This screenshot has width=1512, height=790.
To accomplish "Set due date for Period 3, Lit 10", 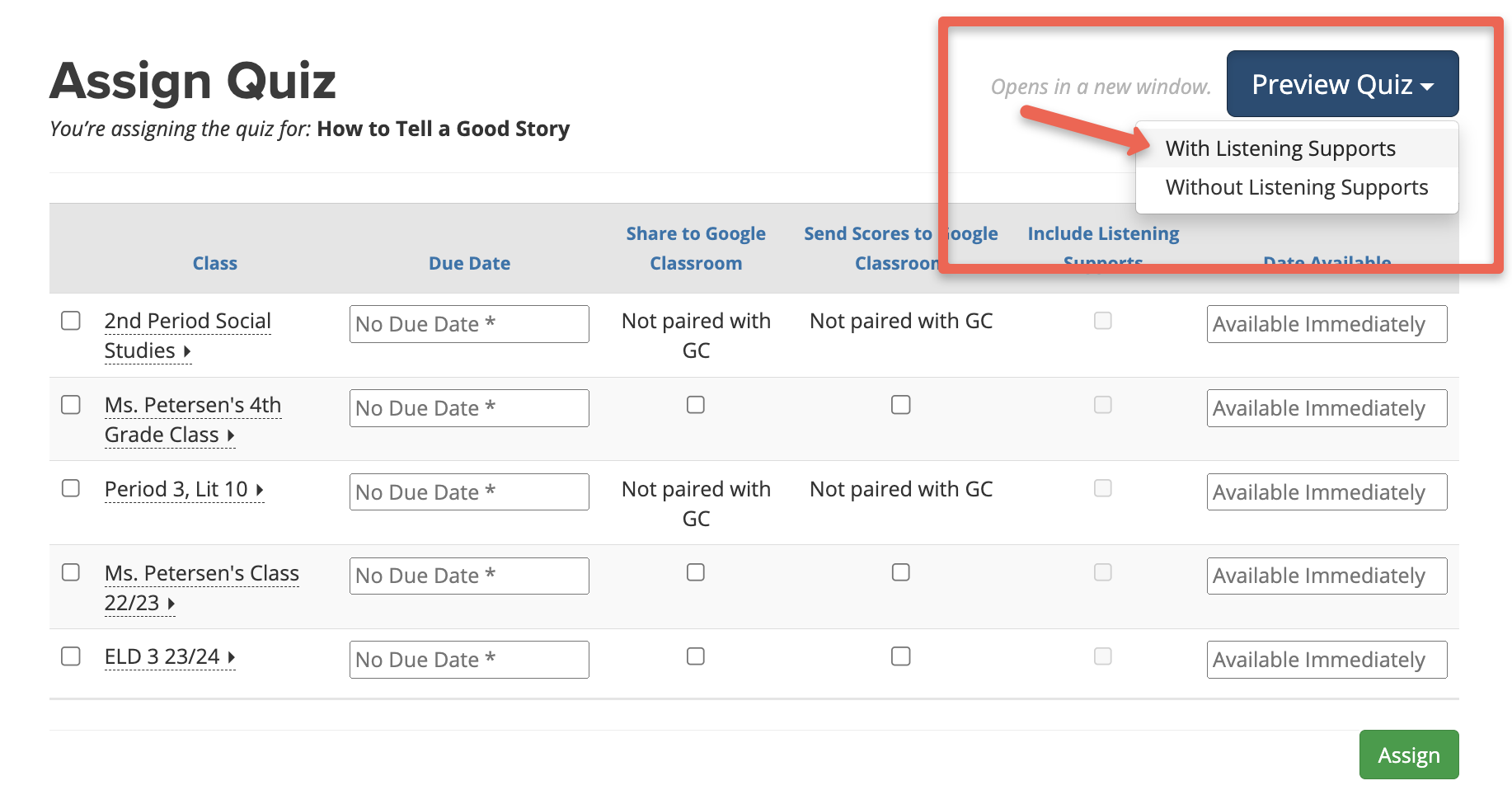I will [469, 492].
